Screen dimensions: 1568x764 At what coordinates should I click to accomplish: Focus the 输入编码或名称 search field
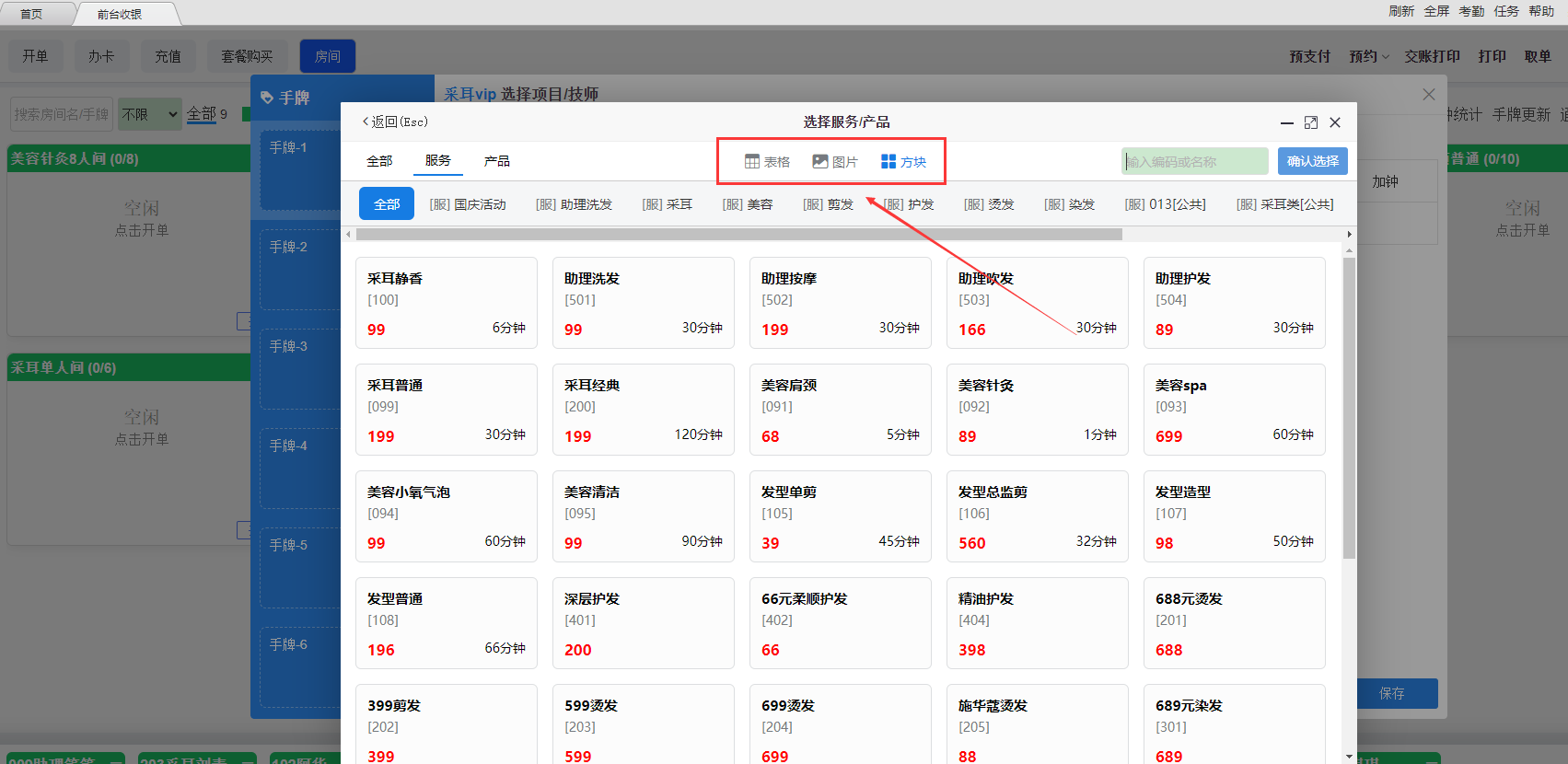(1194, 161)
